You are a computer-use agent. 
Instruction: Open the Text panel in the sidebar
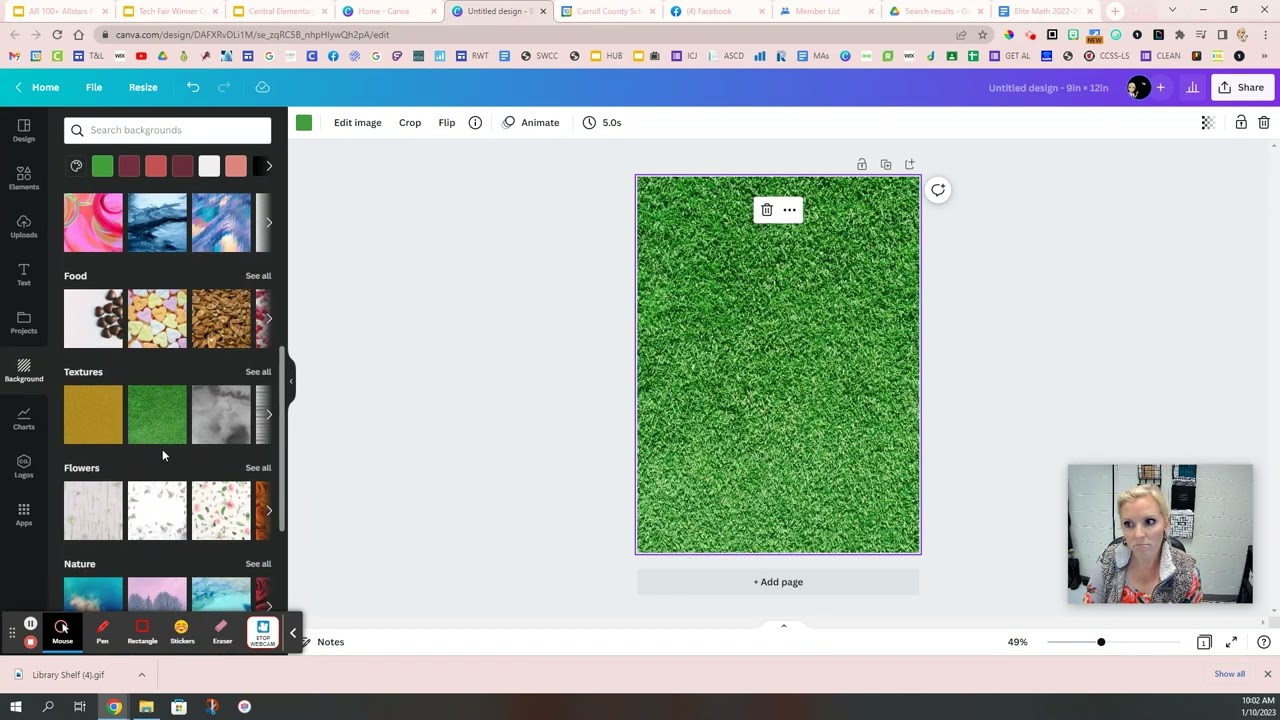tap(24, 274)
